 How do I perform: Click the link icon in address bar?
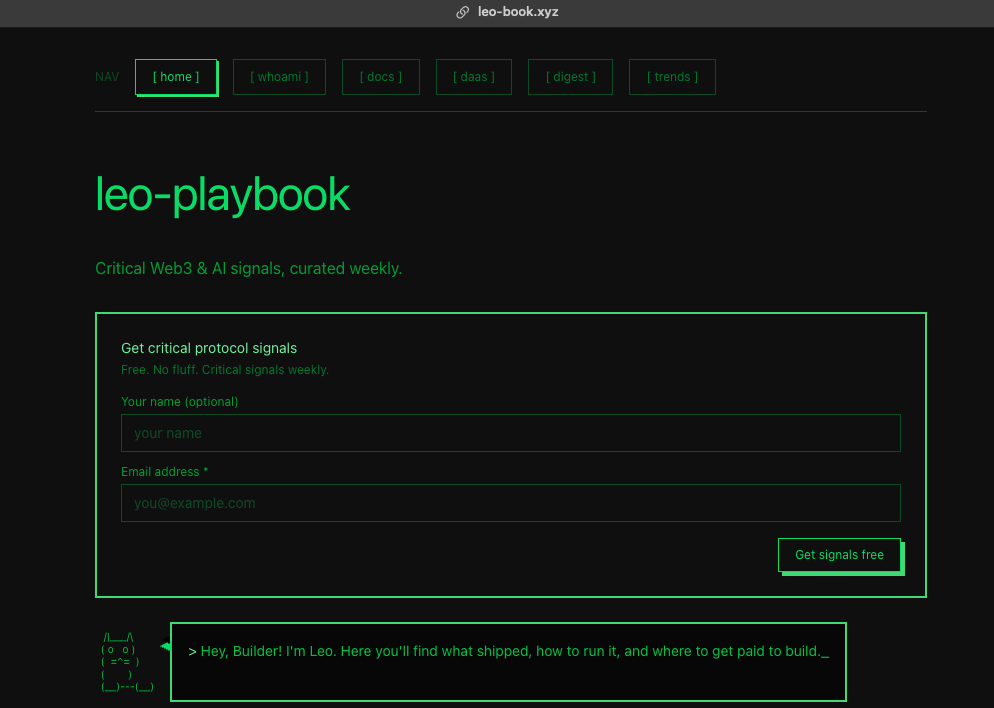463,12
